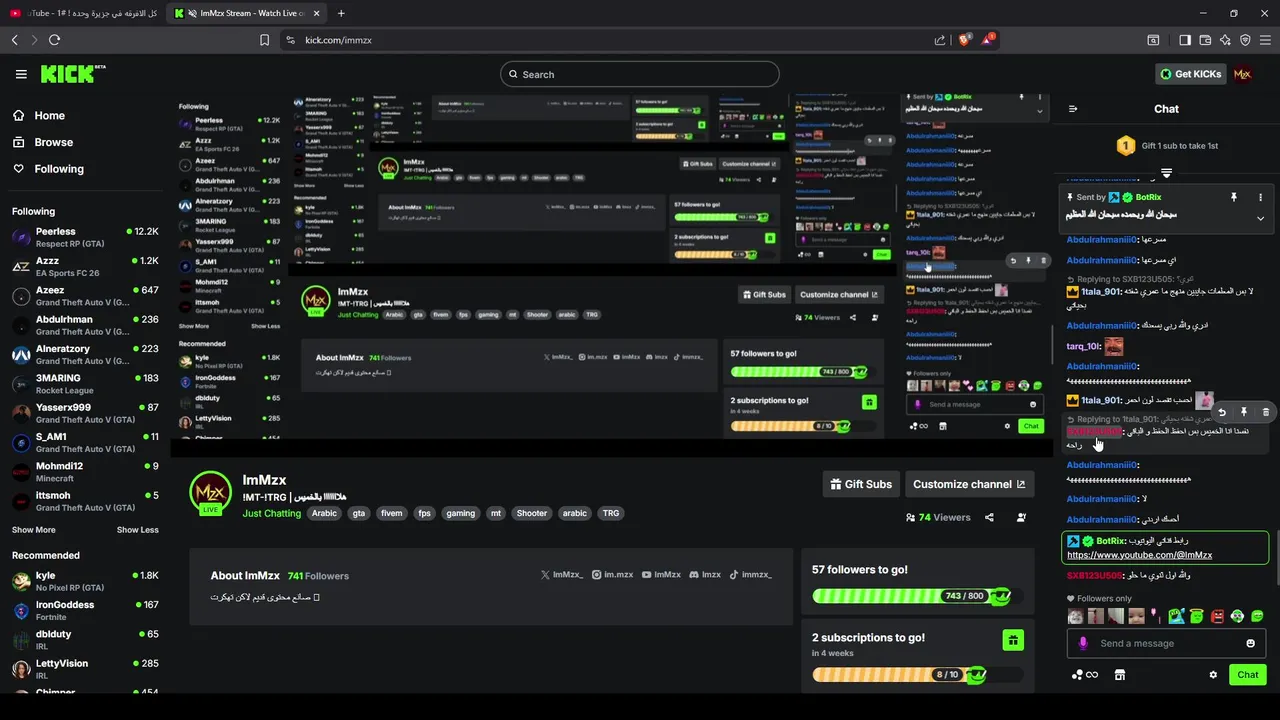Open chat settings gear
The width and height of the screenshot is (1280, 720).
(1213, 675)
